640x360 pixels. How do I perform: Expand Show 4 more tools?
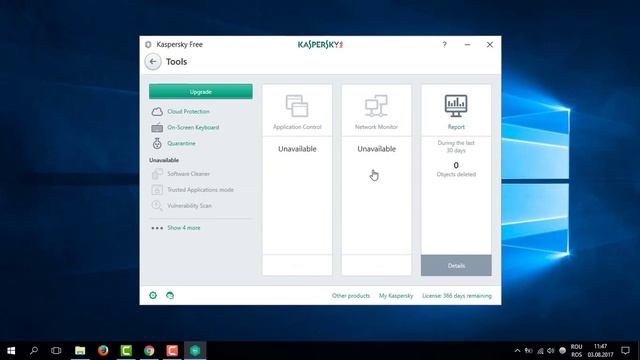pos(184,228)
